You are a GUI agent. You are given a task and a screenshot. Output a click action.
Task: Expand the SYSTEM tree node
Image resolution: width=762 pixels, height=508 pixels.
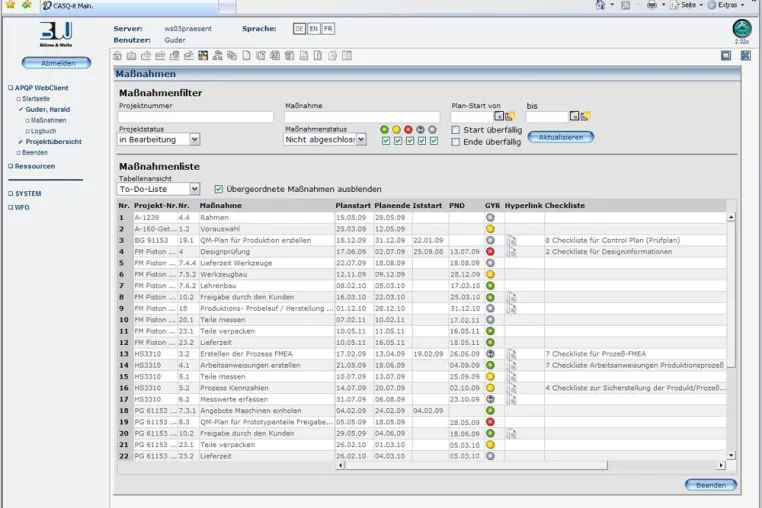pyautogui.click(x=11, y=193)
